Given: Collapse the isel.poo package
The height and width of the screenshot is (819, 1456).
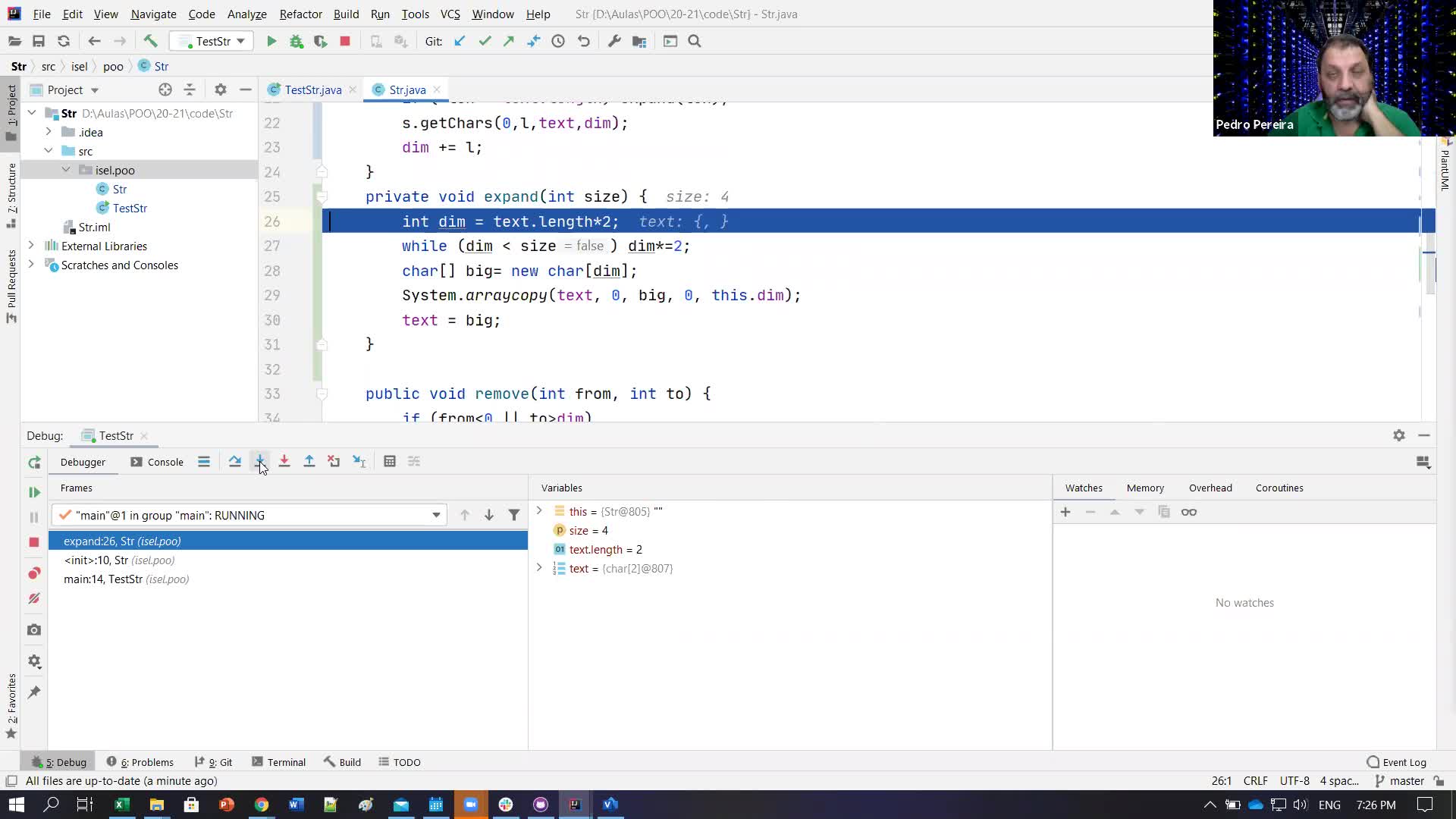Looking at the screenshot, I should pyautogui.click(x=66, y=170).
